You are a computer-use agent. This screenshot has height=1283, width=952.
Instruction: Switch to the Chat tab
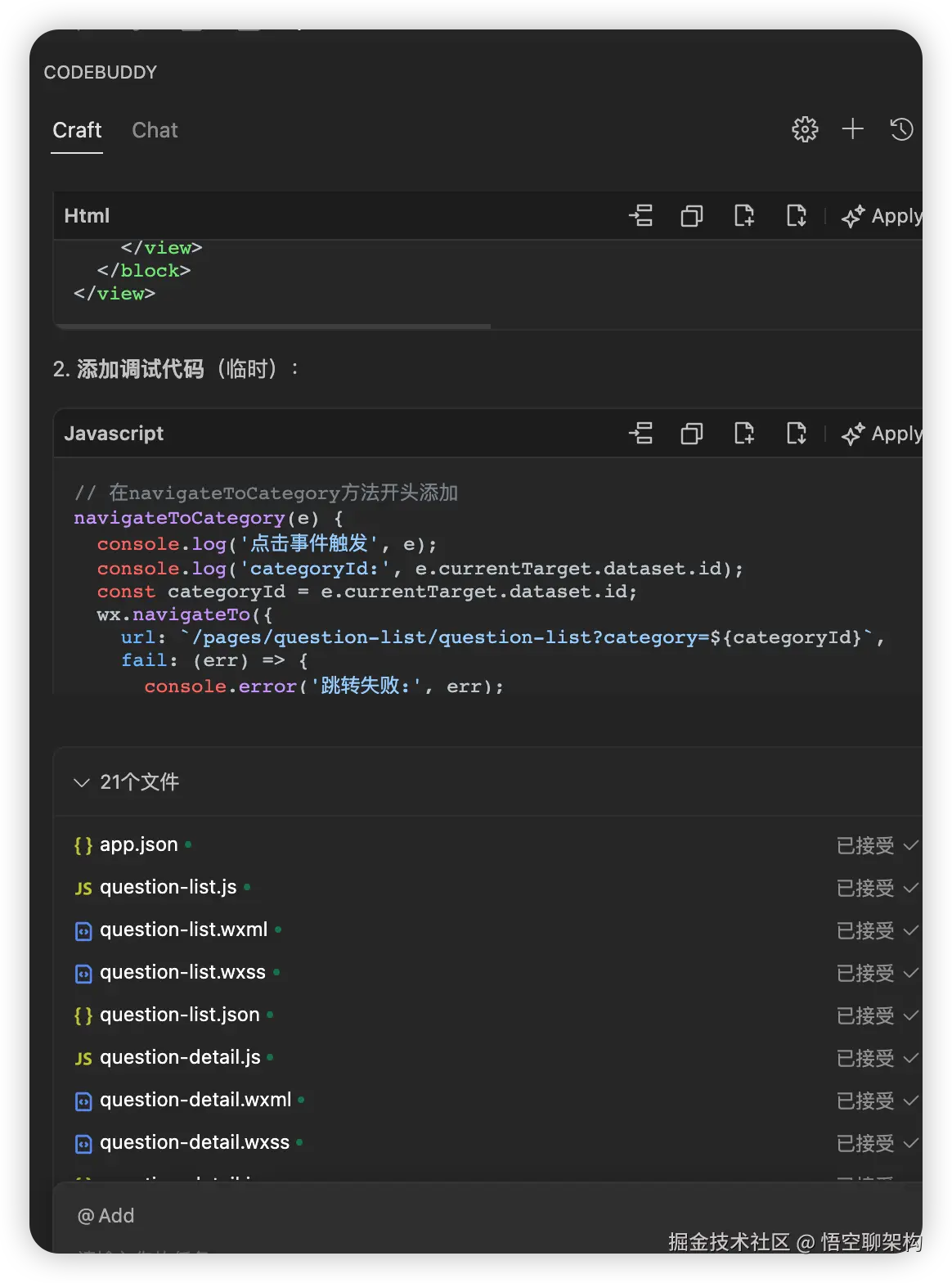tap(155, 130)
